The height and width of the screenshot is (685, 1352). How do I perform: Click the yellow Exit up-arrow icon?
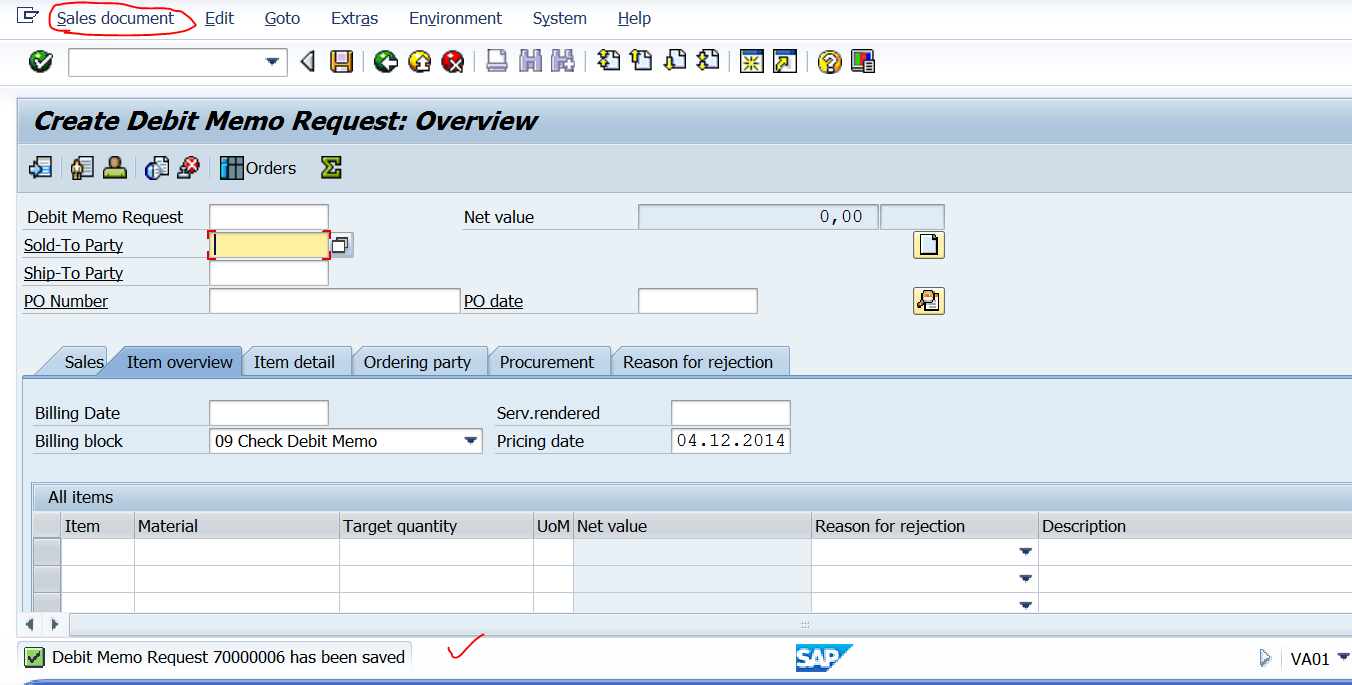(x=420, y=62)
